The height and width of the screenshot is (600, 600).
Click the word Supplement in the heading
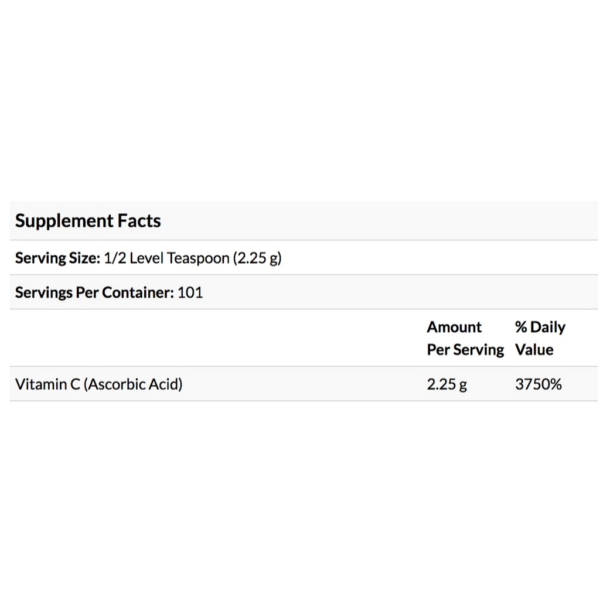pyautogui.click(x=64, y=222)
